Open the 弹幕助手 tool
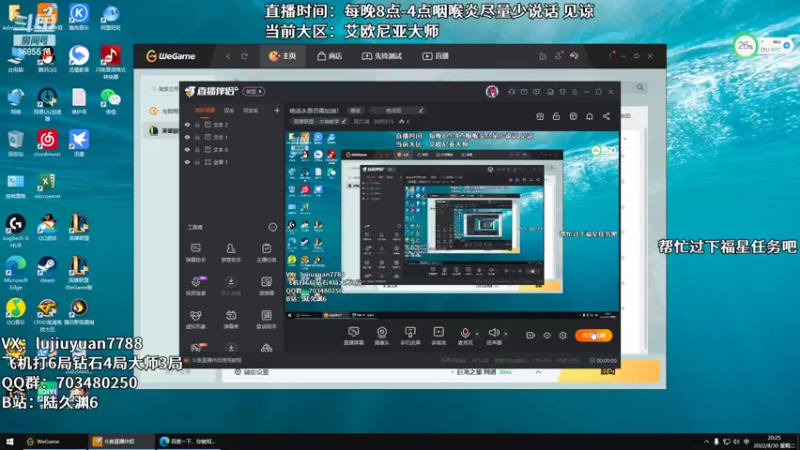The height and width of the screenshot is (450, 800). coord(195,253)
